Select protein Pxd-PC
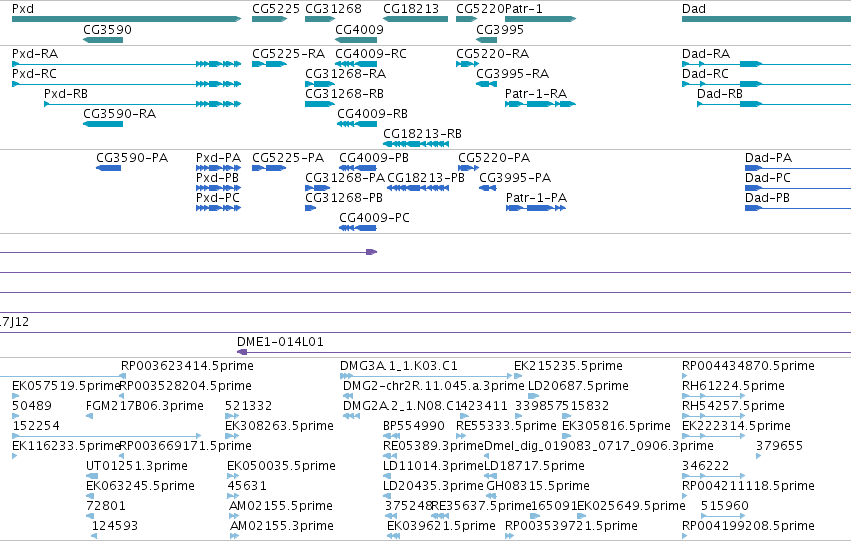This screenshot has width=851, height=541. pyautogui.click(x=218, y=198)
